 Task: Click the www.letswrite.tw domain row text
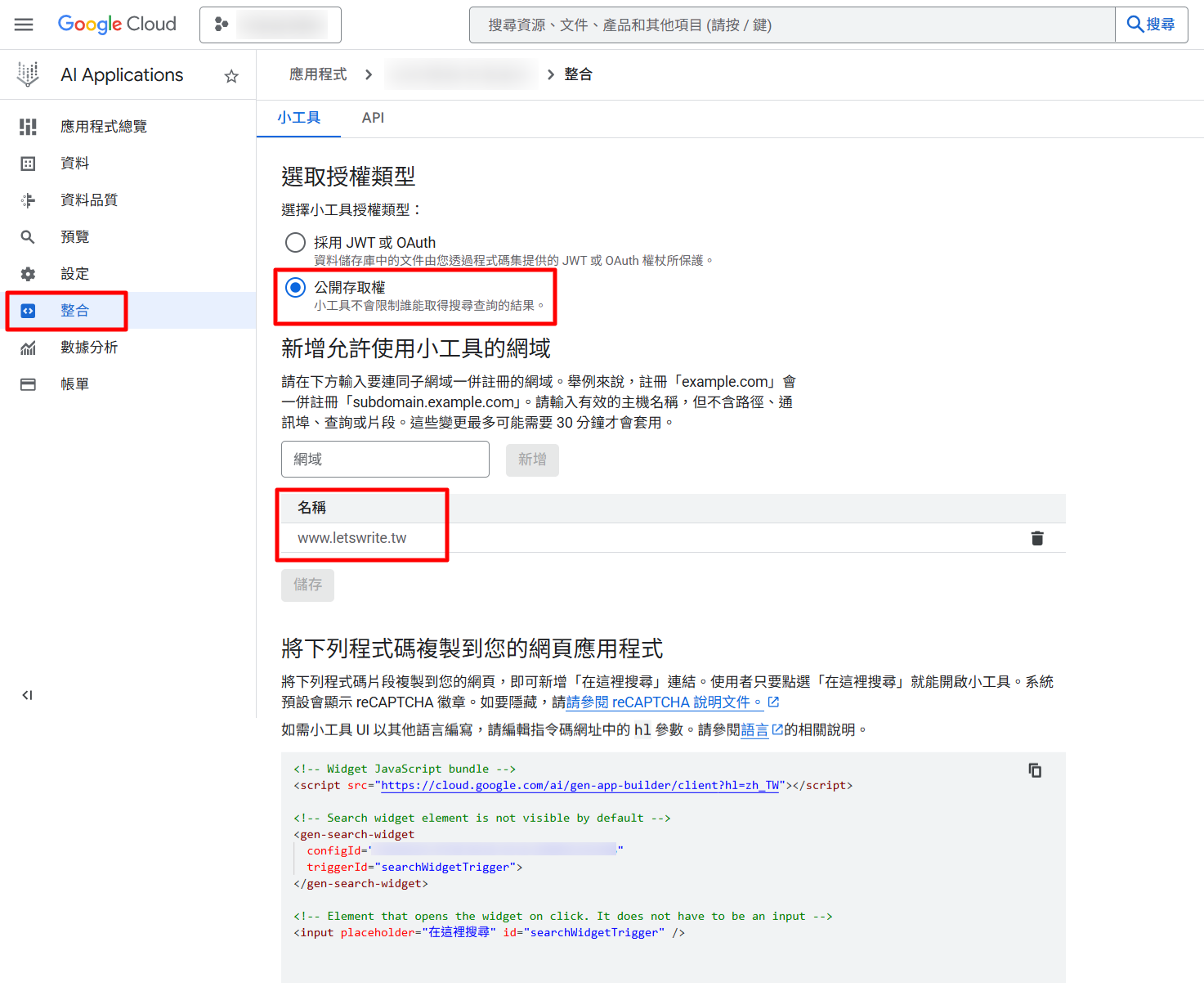pyautogui.click(x=351, y=538)
